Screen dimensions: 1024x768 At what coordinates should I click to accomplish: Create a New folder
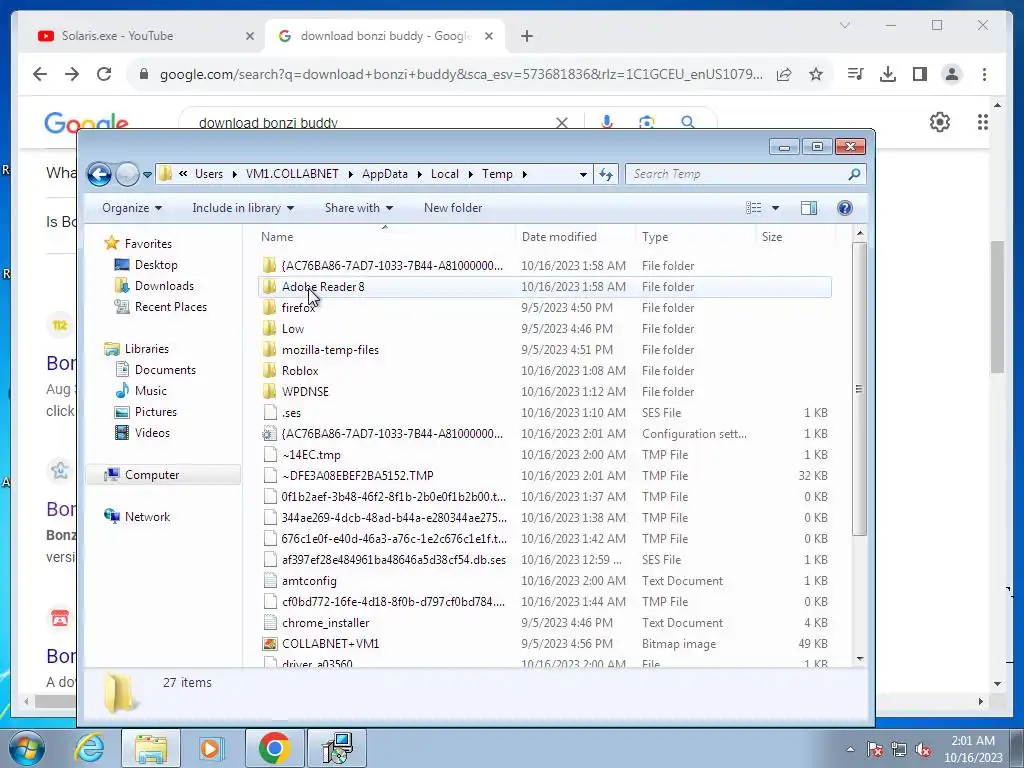453,208
